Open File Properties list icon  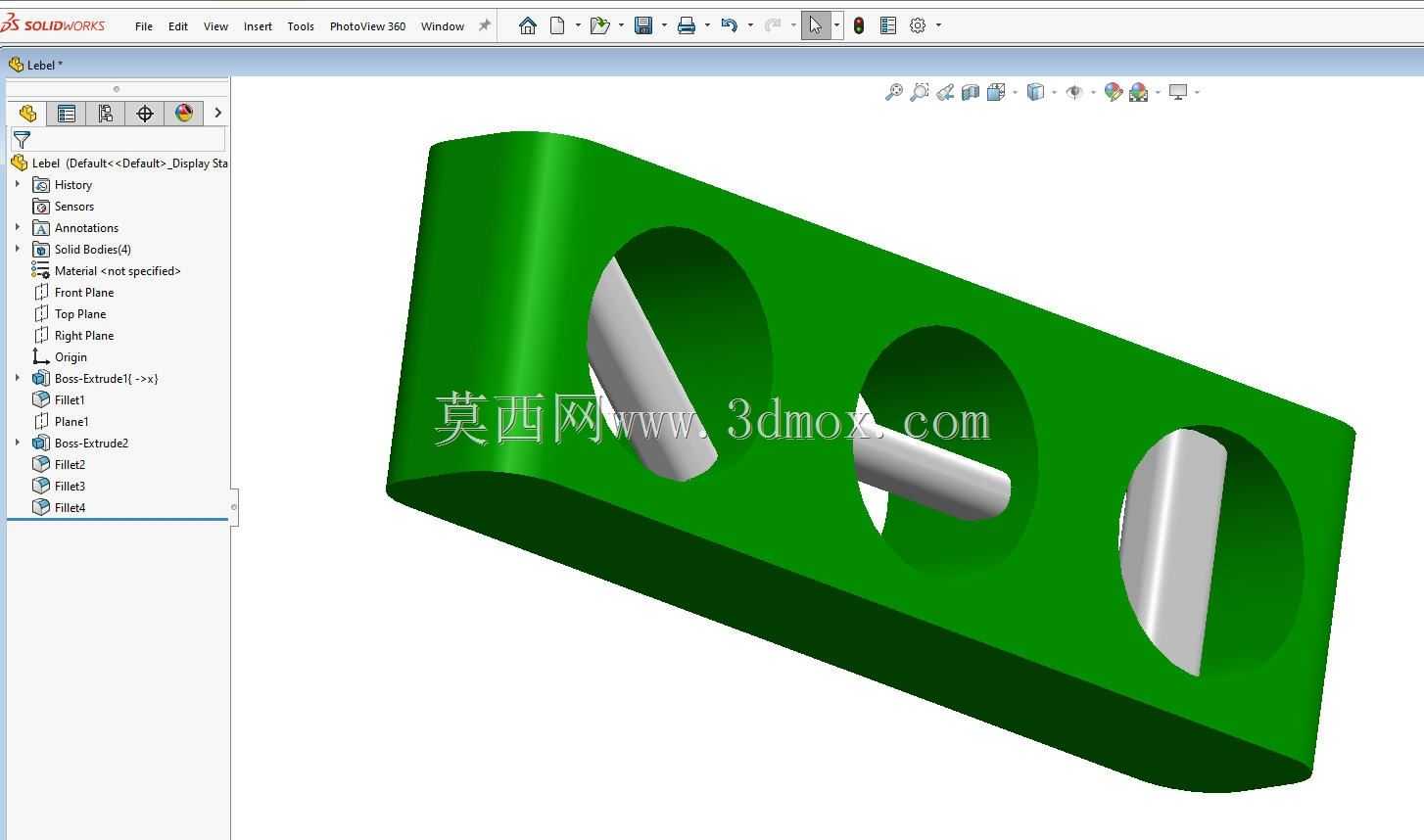tap(888, 26)
